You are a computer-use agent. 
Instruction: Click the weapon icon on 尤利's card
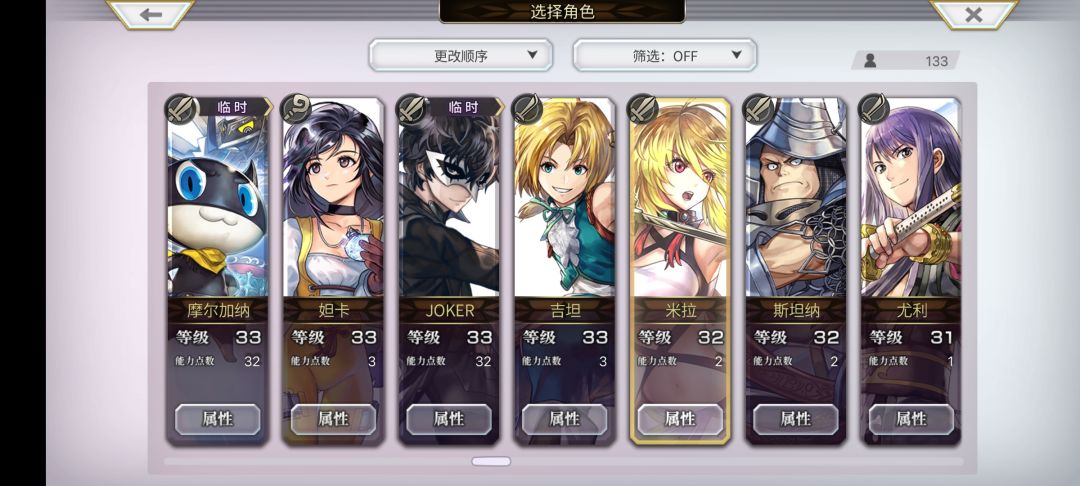coord(875,109)
